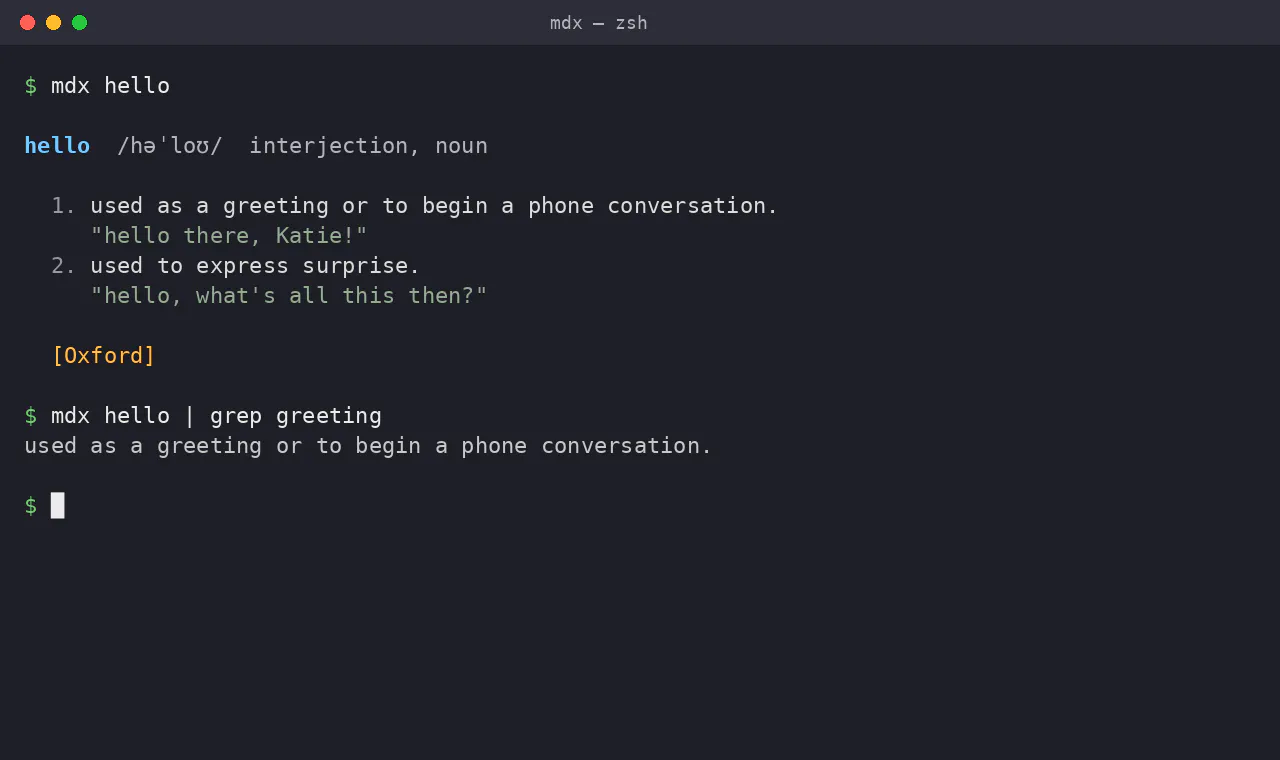
Task: Click the bold blue headword 'hello'
Action: 57,146
